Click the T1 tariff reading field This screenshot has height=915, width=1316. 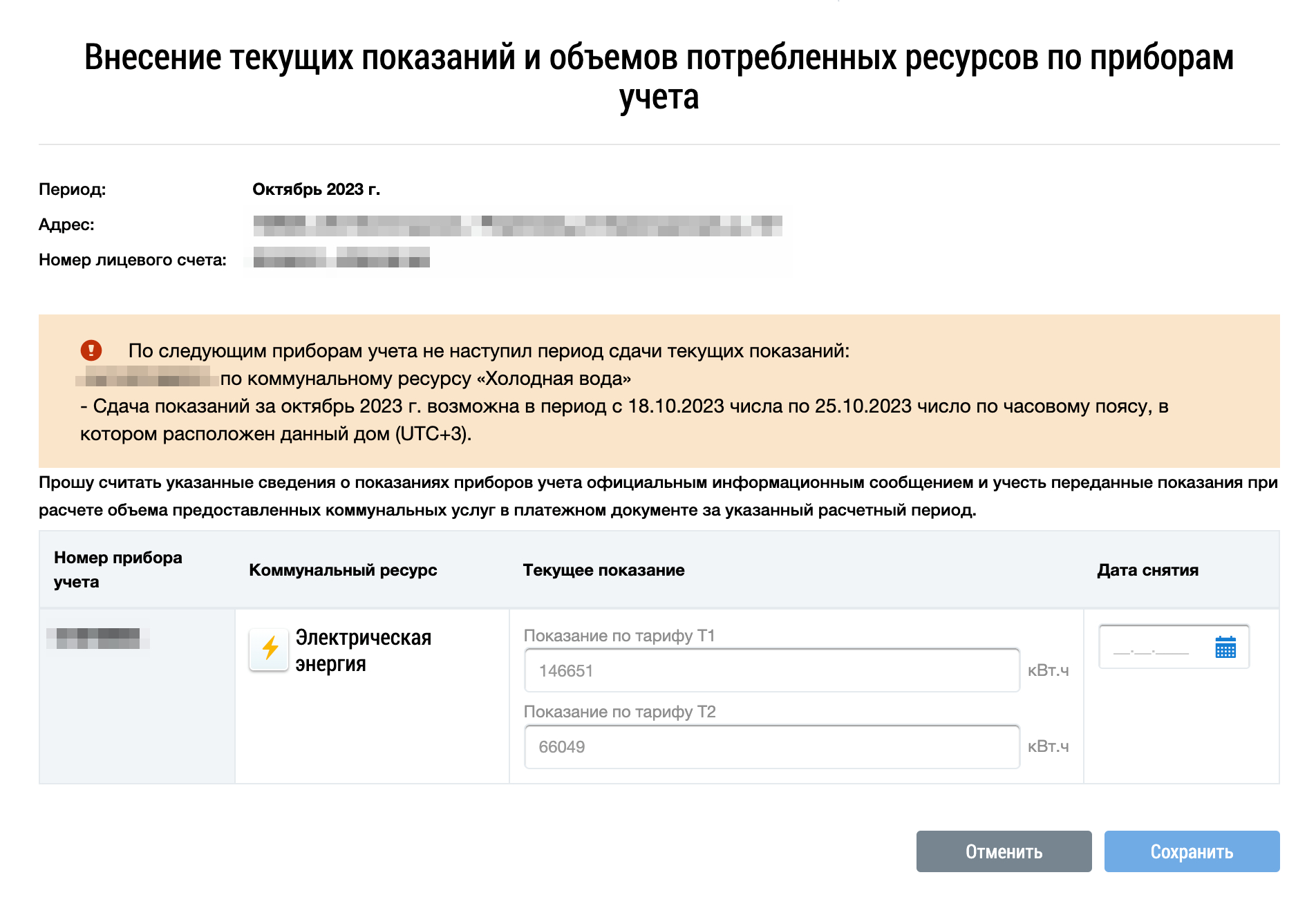[x=772, y=670]
